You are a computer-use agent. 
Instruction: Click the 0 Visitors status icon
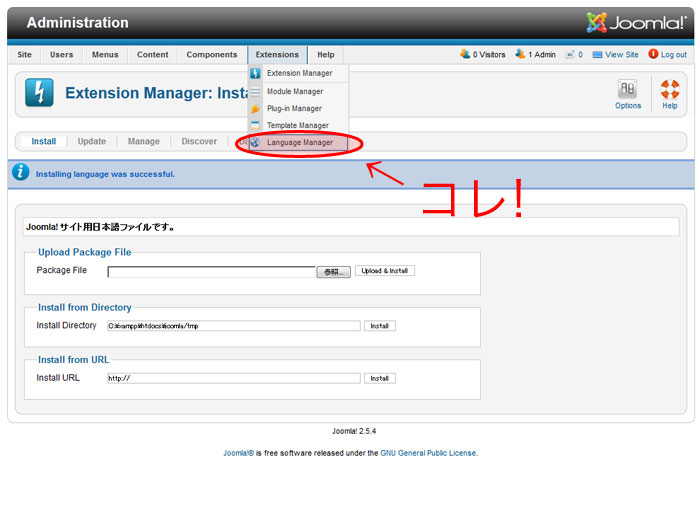pos(465,54)
